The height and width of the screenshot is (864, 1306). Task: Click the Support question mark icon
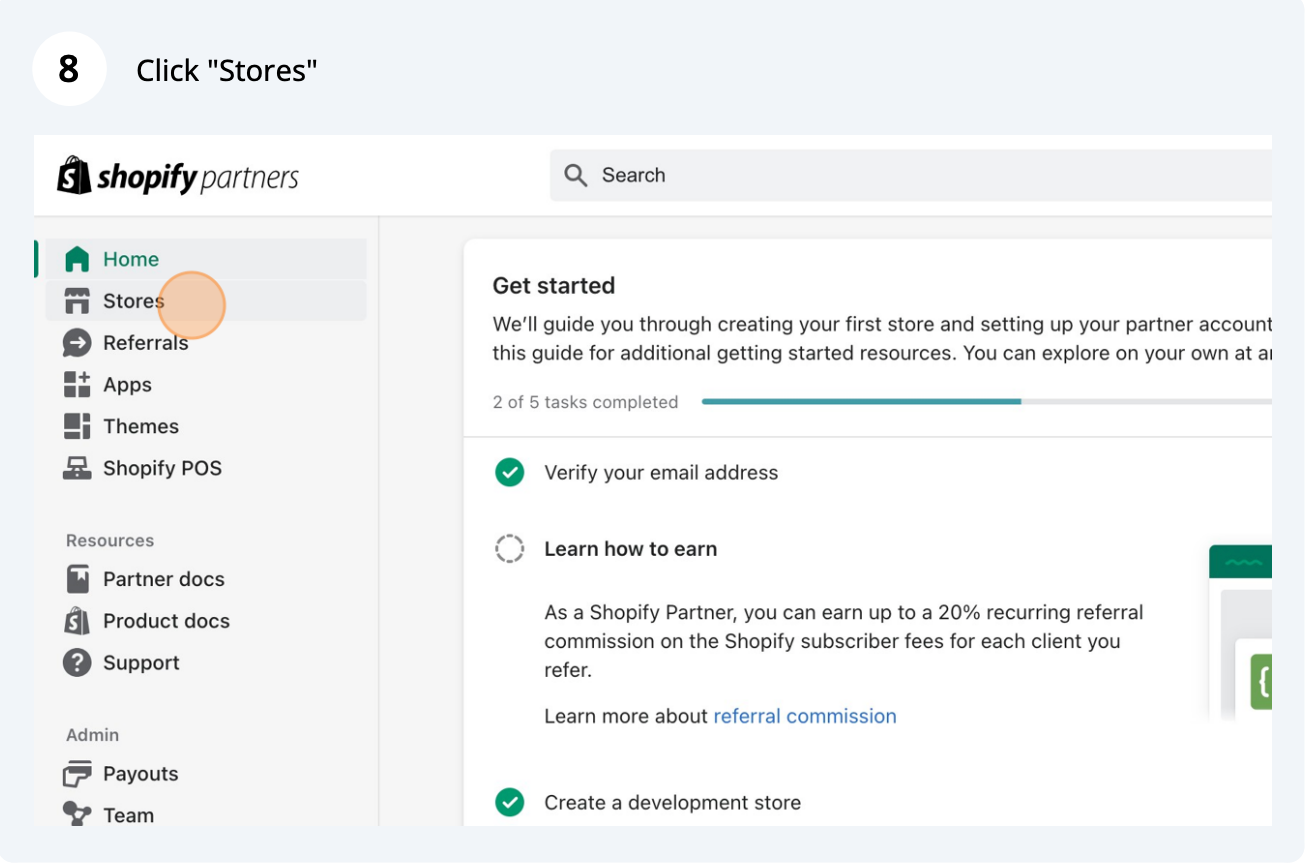pyautogui.click(x=77, y=663)
